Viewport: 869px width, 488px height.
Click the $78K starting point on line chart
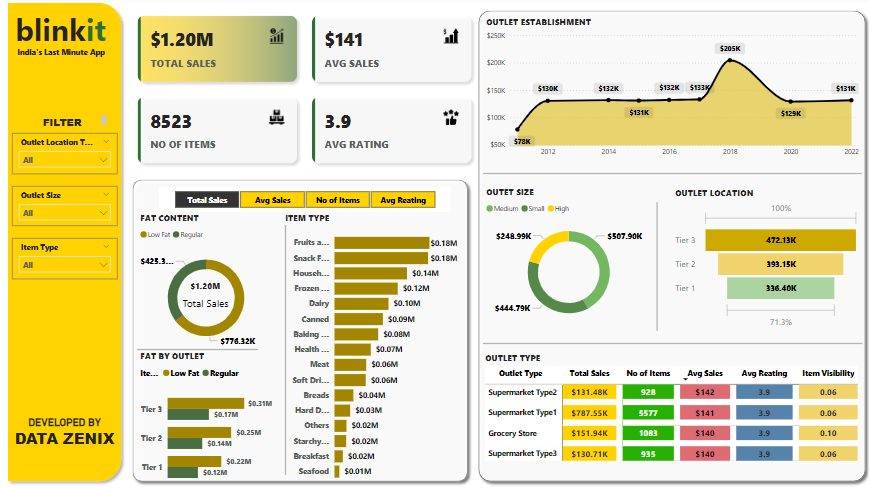point(518,129)
